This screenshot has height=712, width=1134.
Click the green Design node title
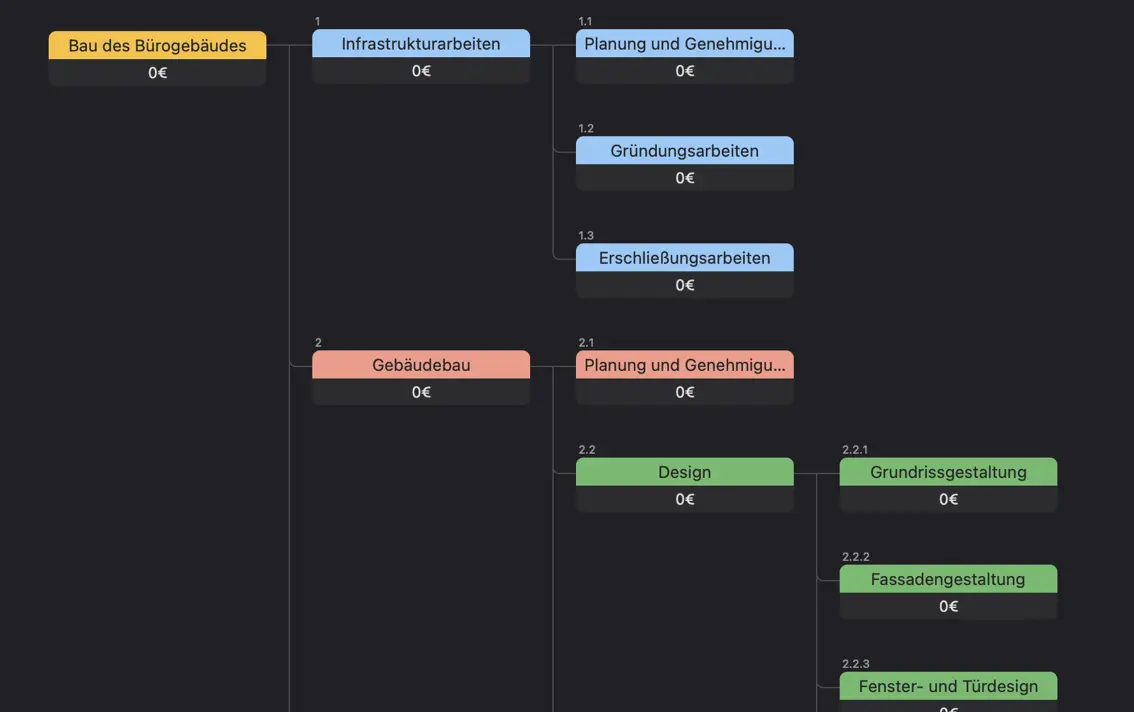(685, 472)
